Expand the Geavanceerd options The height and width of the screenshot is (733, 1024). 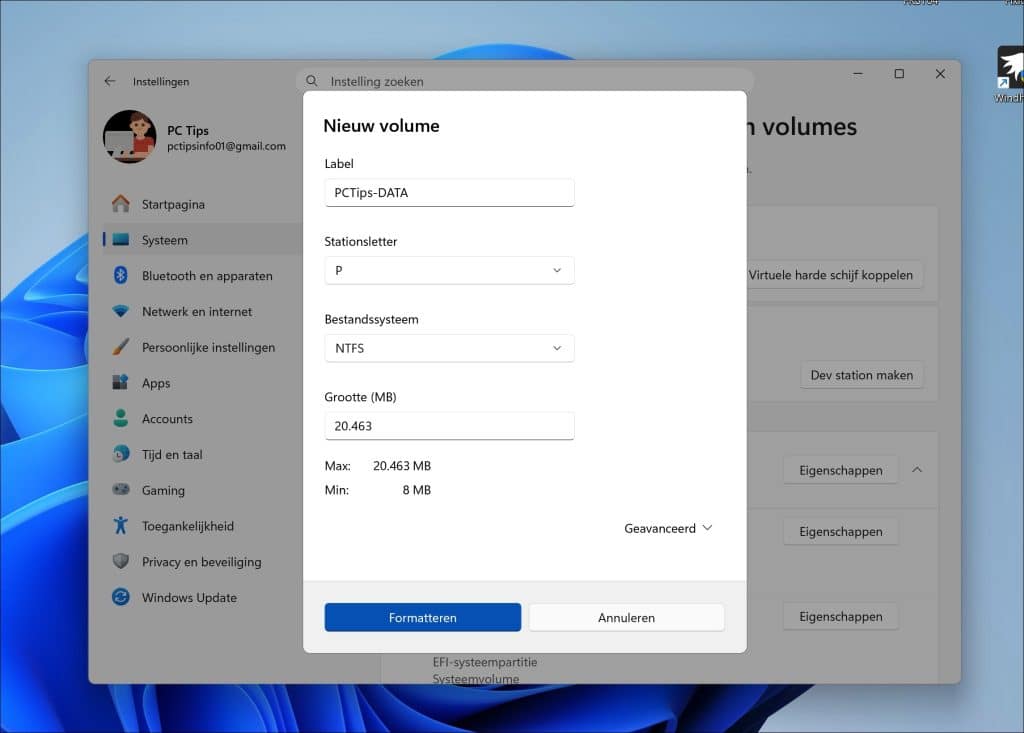tap(668, 528)
